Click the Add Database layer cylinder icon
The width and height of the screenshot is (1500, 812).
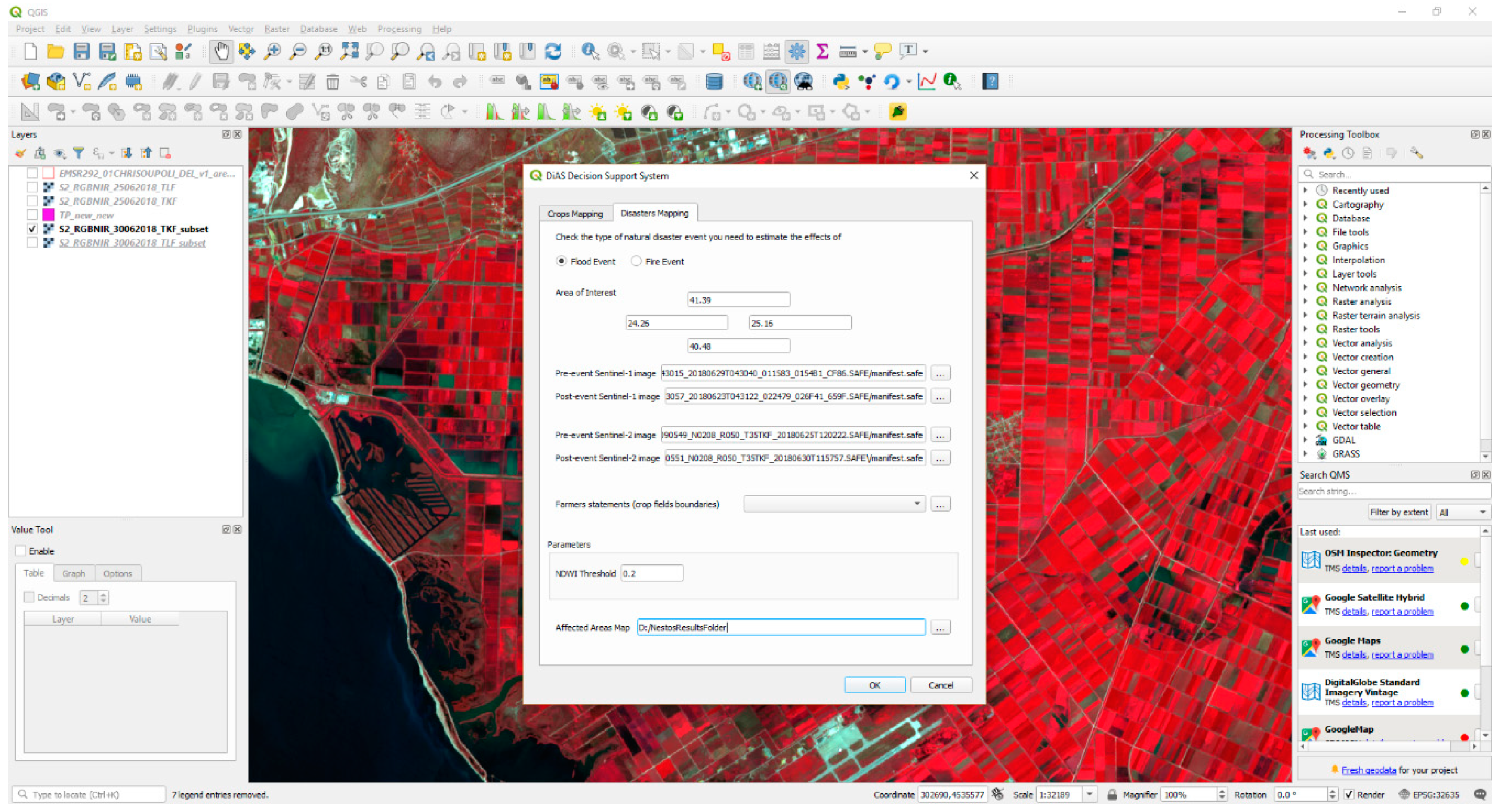pos(714,81)
